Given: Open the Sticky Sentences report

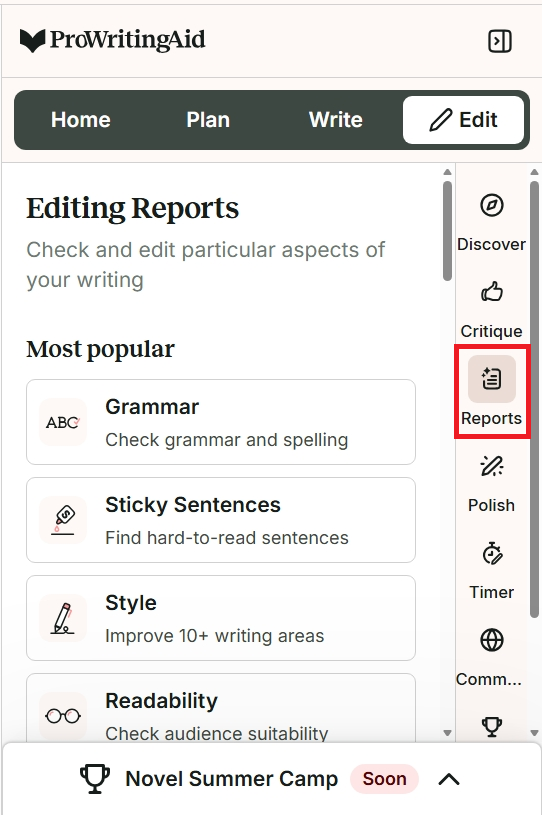Looking at the screenshot, I should (x=221, y=520).
